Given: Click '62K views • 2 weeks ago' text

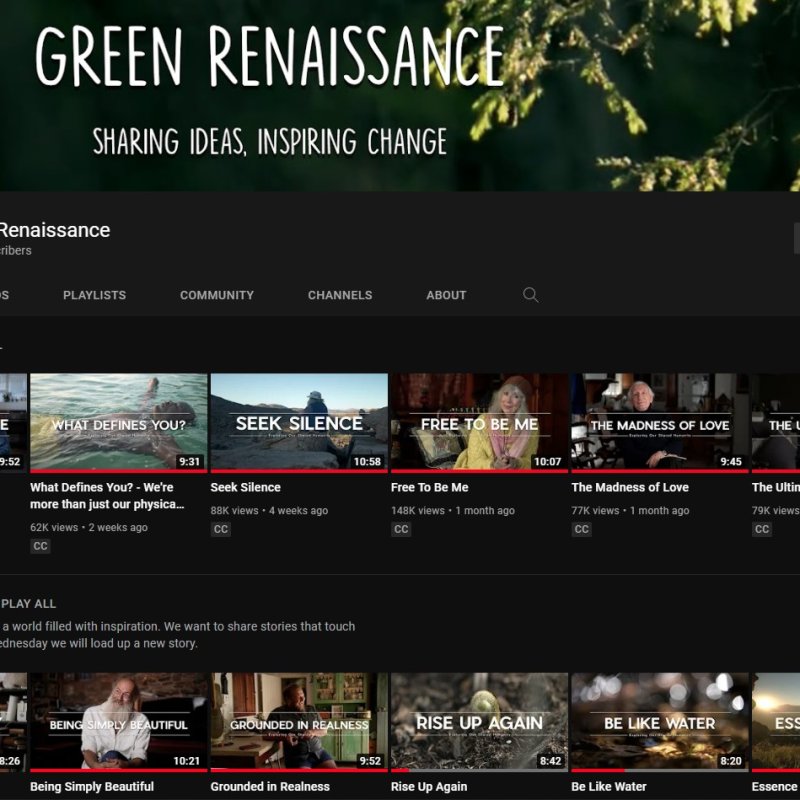Looking at the screenshot, I should pos(89,527).
